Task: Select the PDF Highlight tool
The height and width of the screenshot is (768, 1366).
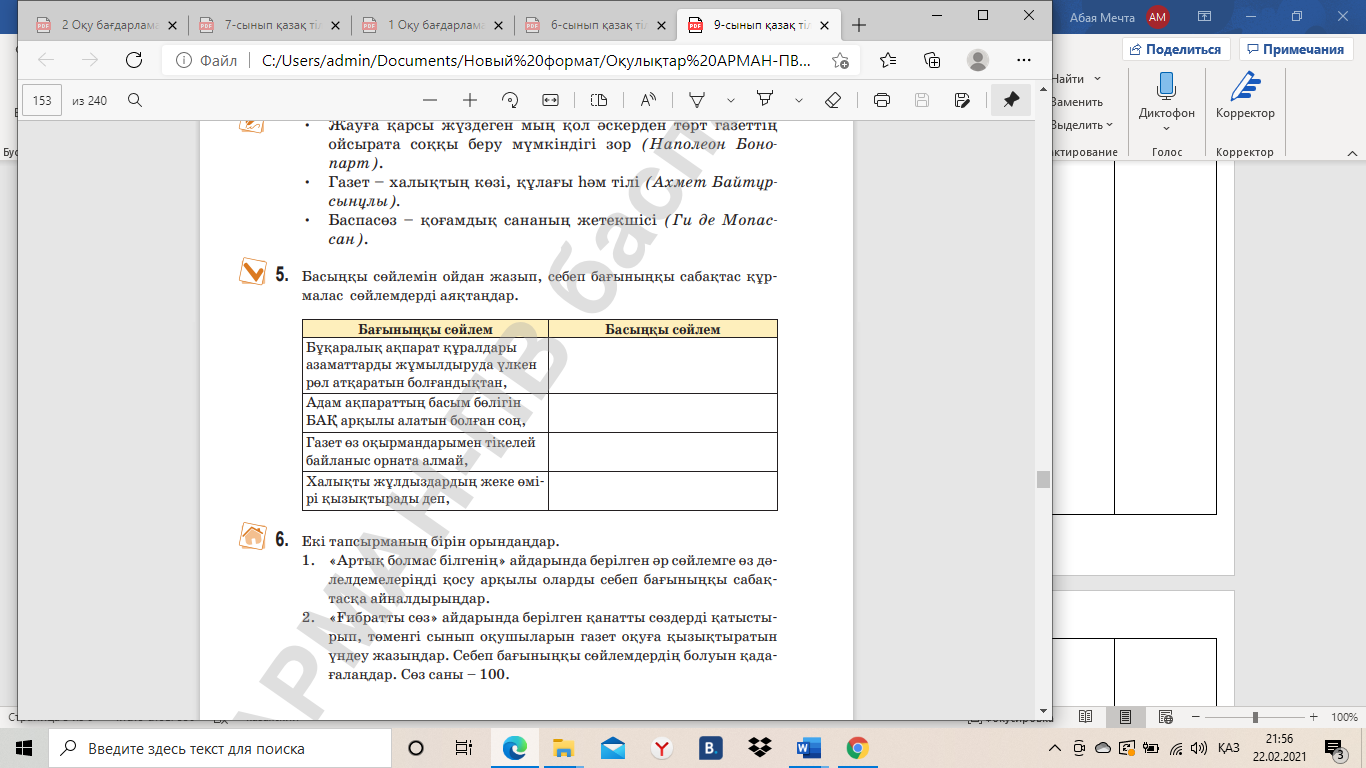Action: click(x=766, y=100)
